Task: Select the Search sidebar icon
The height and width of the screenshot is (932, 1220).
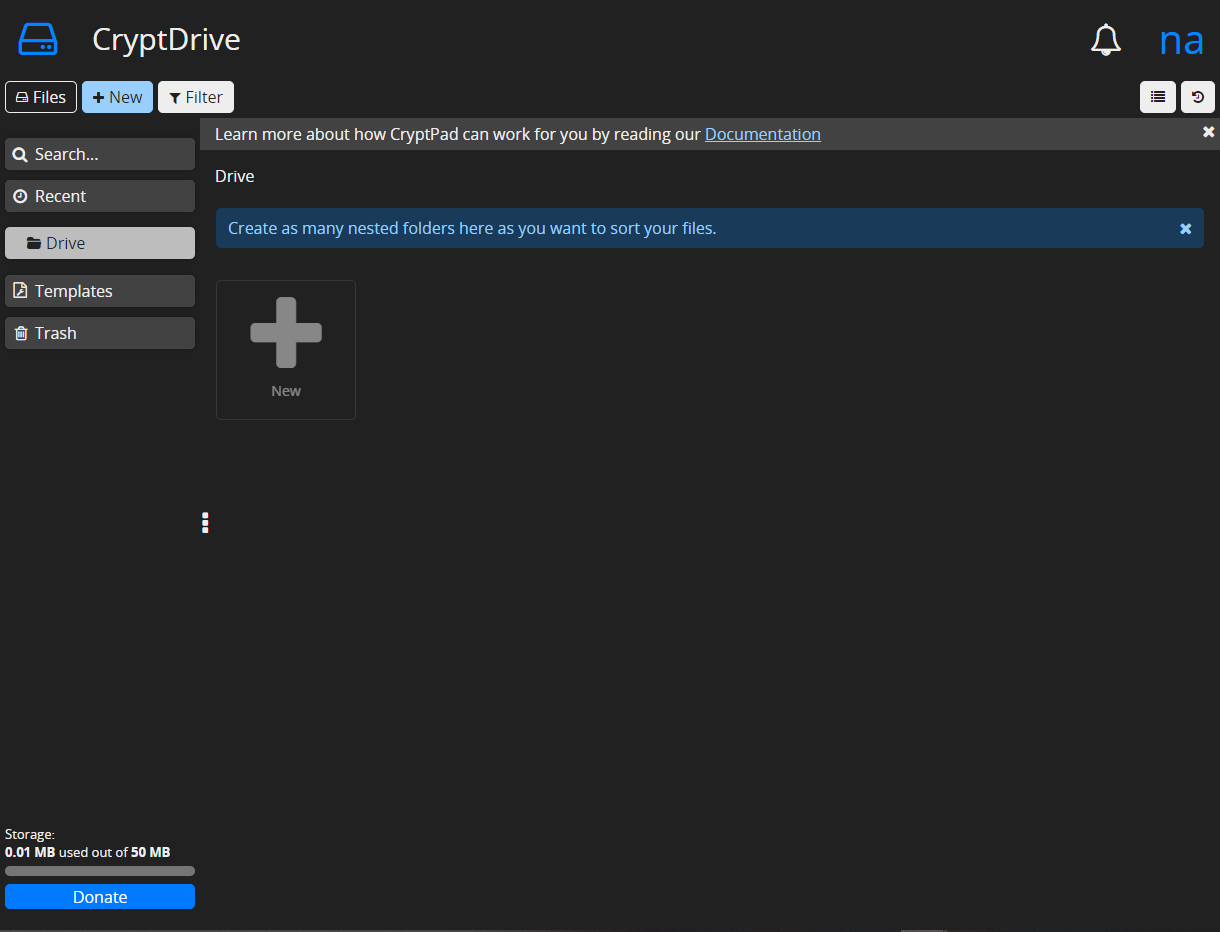Action: click(x=21, y=154)
